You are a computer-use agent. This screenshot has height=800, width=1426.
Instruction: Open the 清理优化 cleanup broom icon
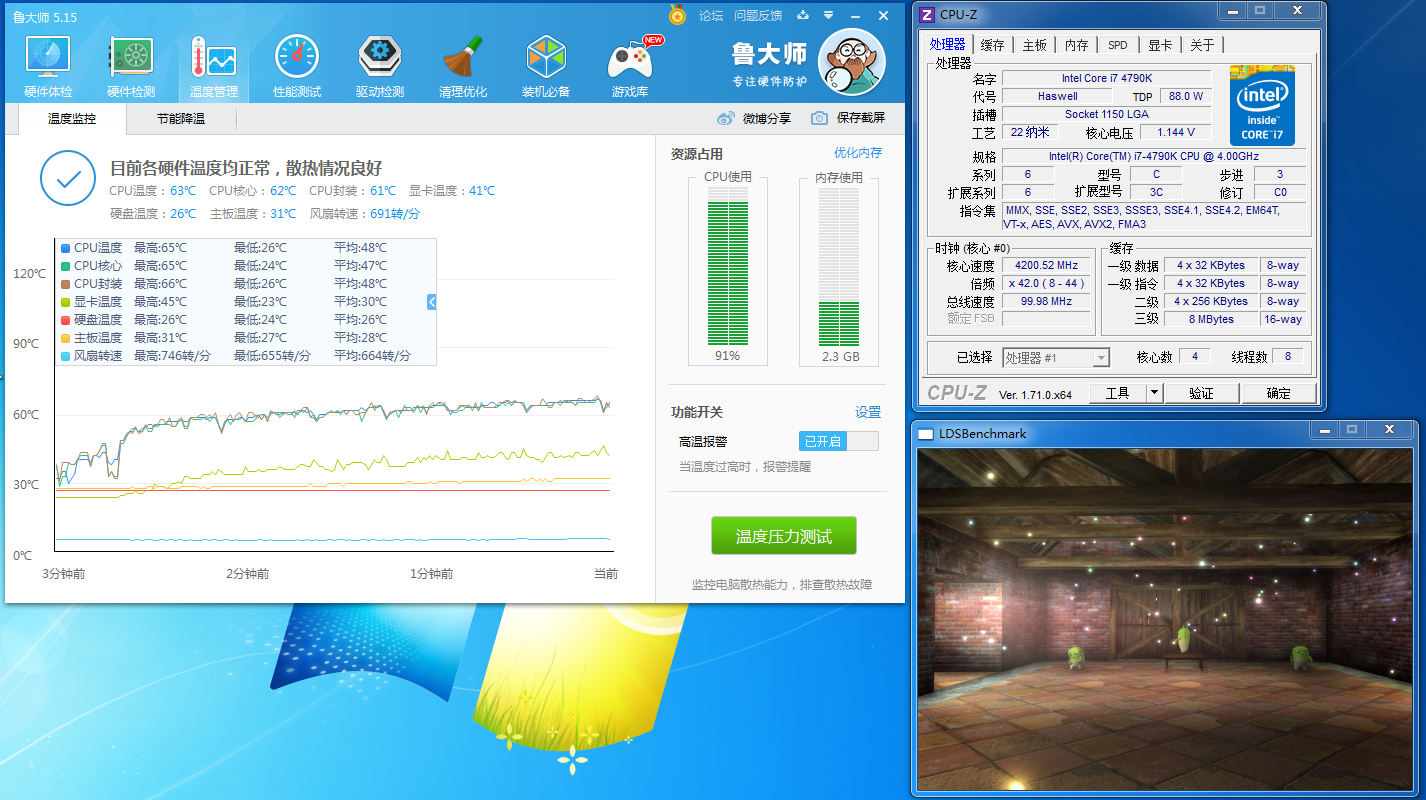coord(463,67)
